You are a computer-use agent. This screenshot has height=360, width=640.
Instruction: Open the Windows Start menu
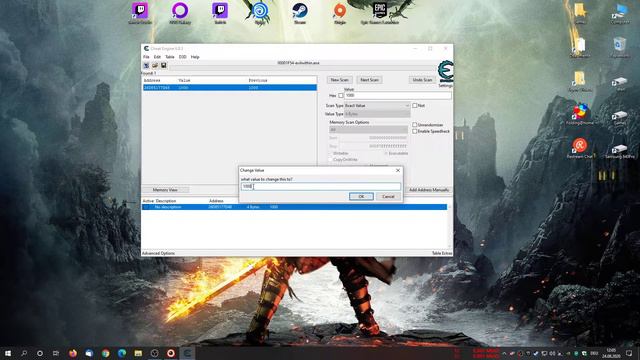tap(8, 353)
